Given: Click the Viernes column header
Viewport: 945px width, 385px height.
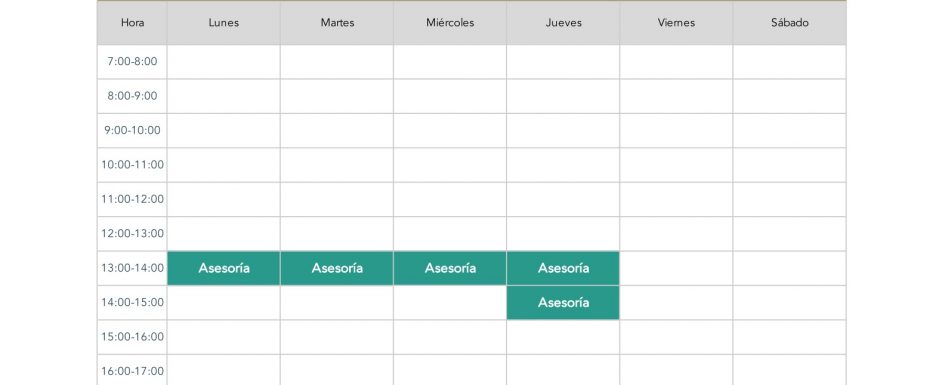Looking at the screenshot, I should tap(676, 23).
